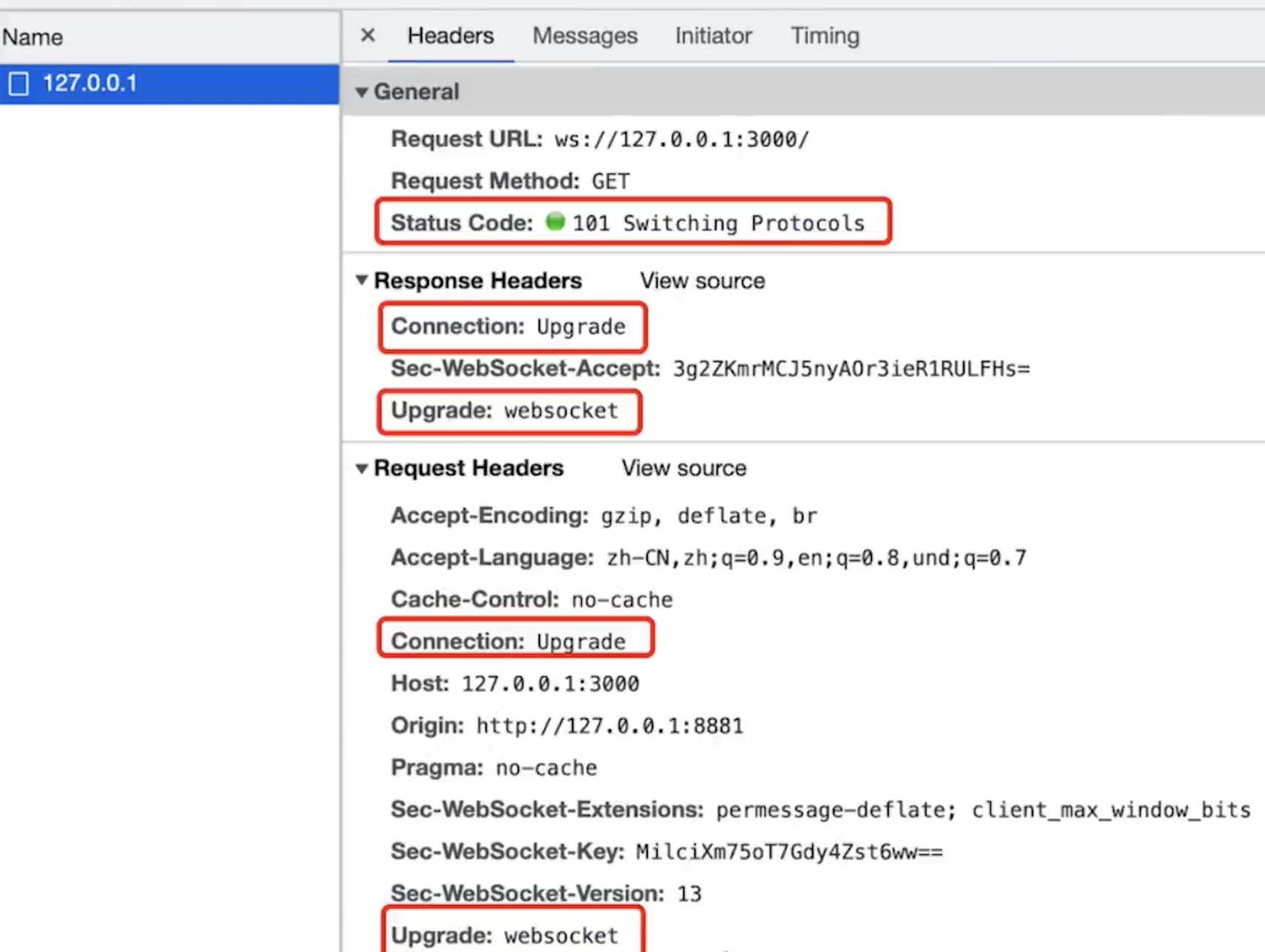Viewport: 1265px width, 952px height.
Task: Click the Origin http://127.0.0.1:8881 value
Action: pyautogui.click(x=610, y=726)
